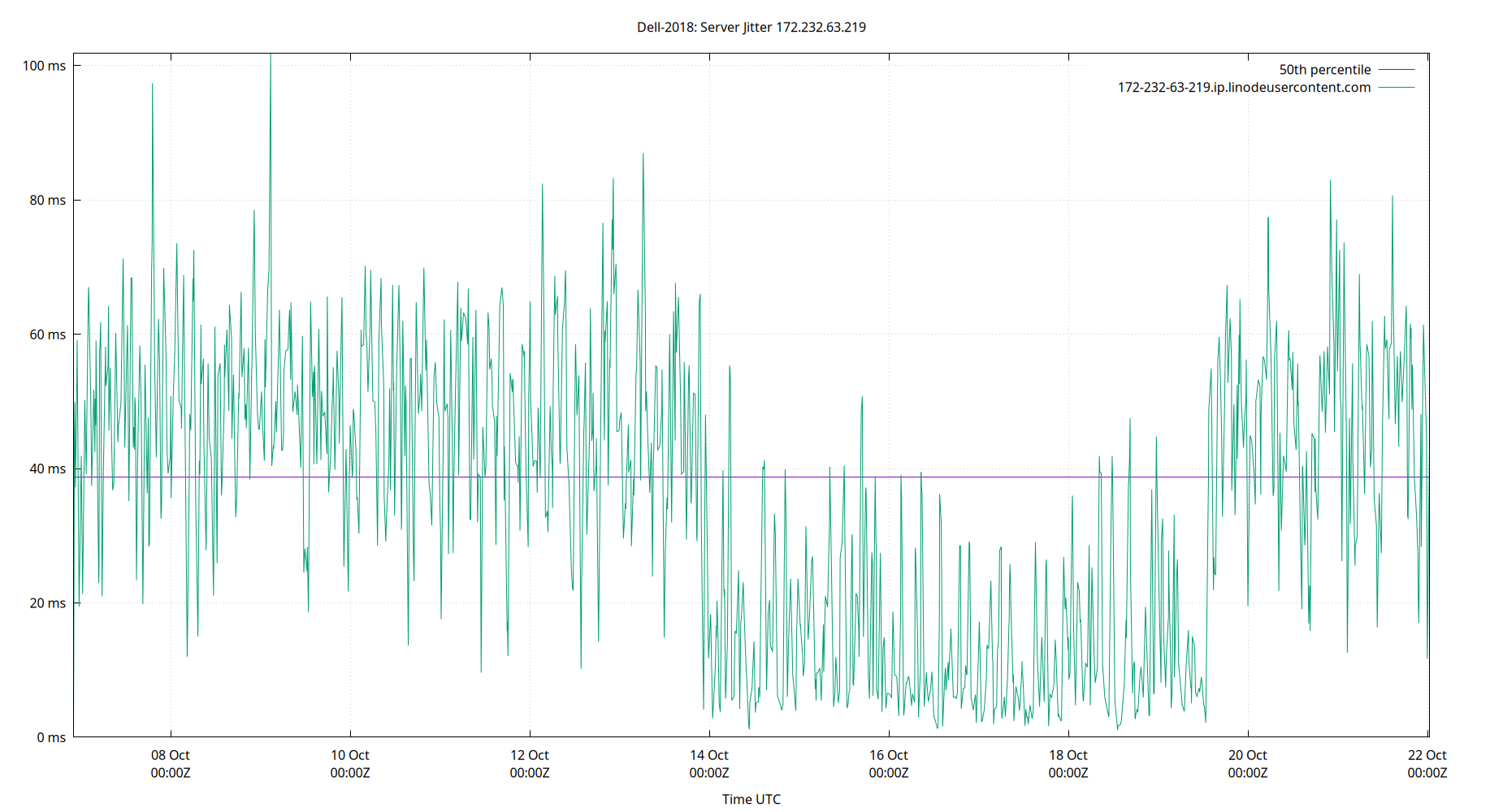1503x812 pixels.
Task: Click the '80 ms' y-axis label
Action: 48,200
